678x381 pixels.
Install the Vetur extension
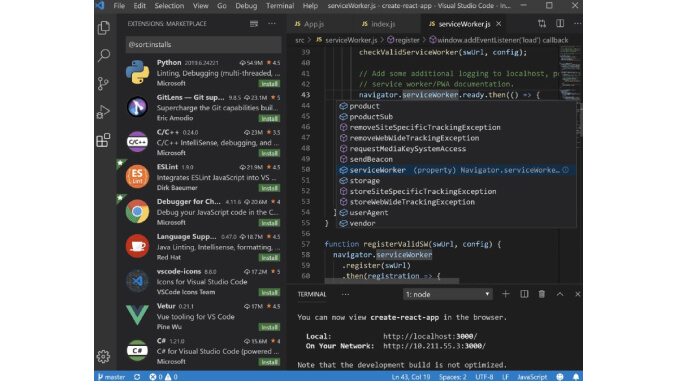click(x=269, y=327)
